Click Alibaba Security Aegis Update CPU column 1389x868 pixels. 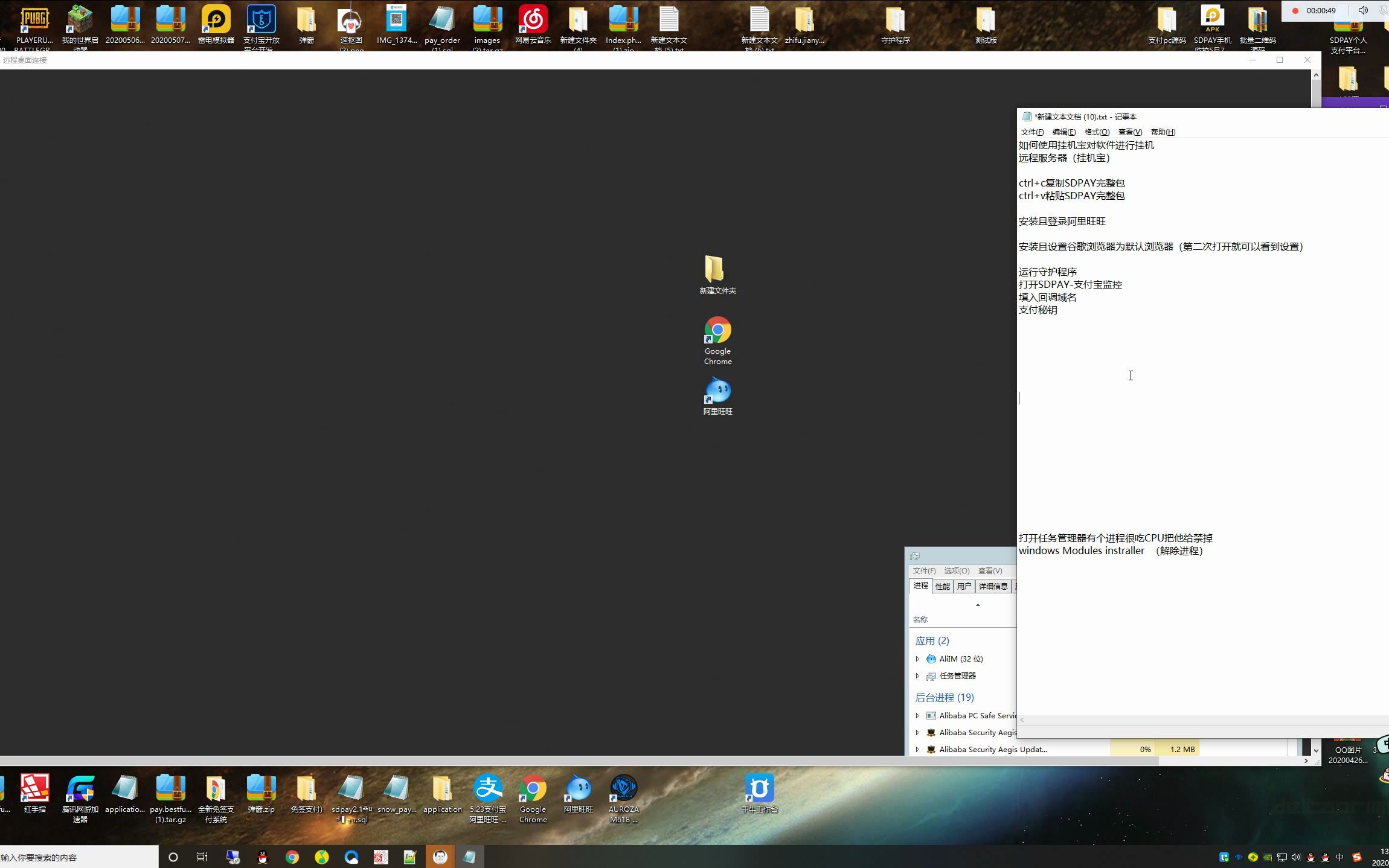click(1144, 749)
